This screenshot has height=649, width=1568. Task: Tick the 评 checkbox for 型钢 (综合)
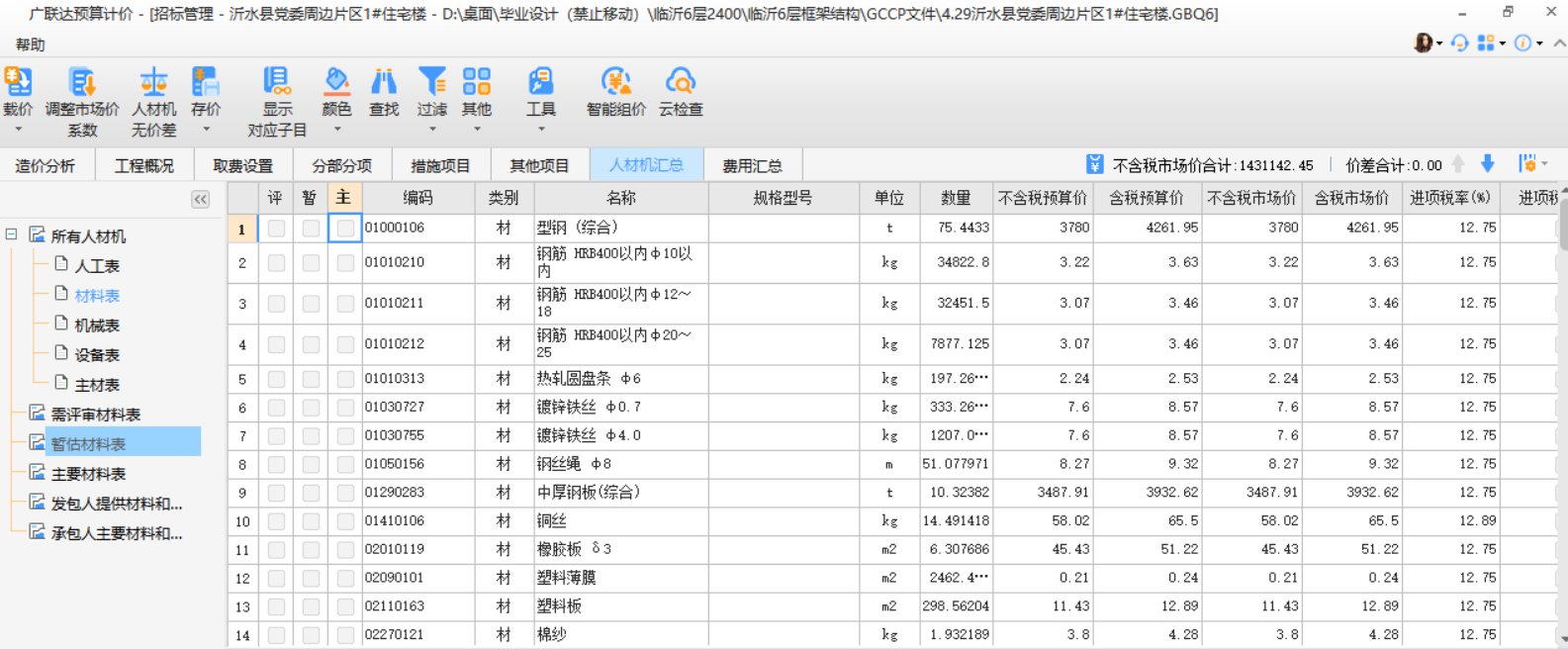pyautogui.click(x=276, y=229)
